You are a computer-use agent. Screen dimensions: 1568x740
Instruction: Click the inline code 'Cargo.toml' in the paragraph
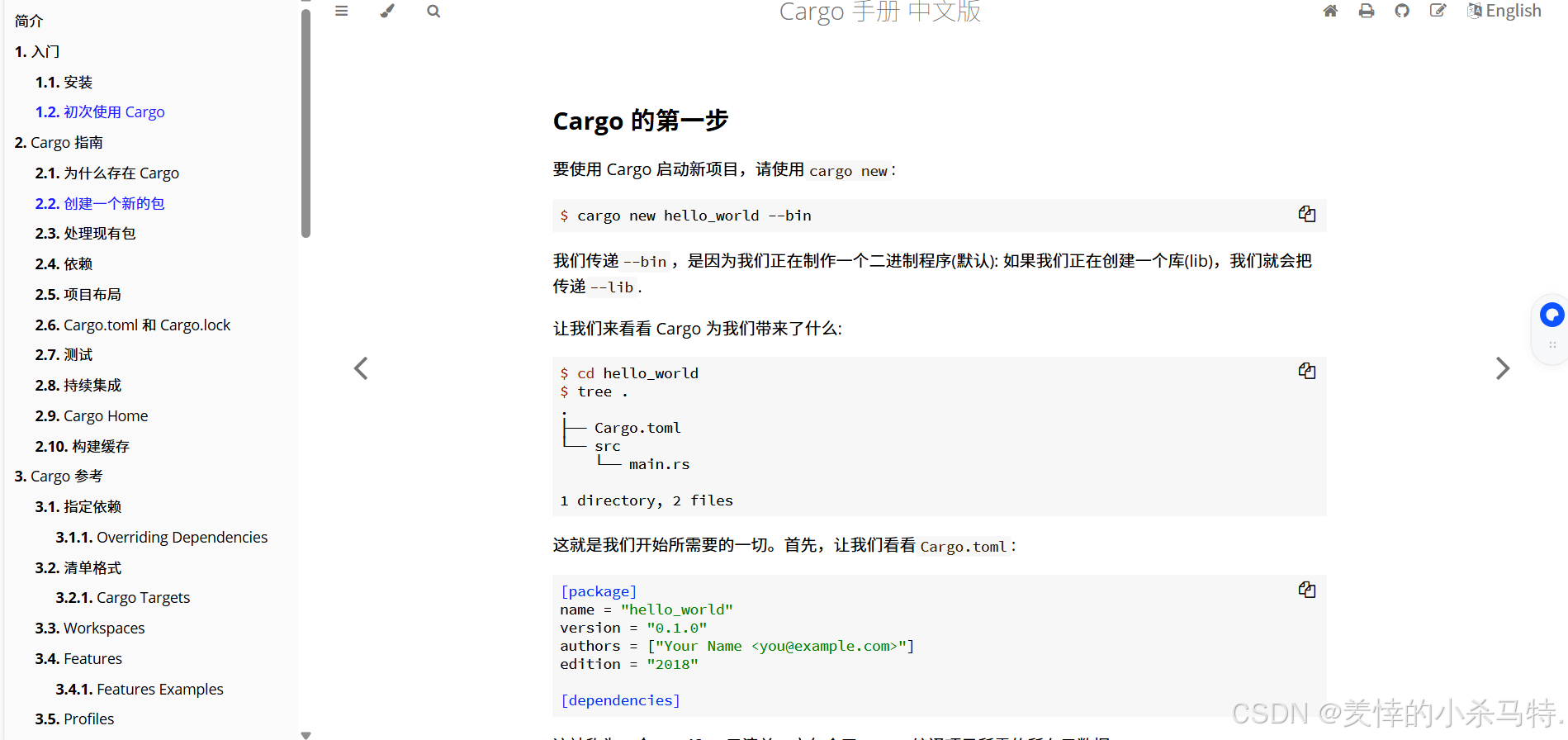coord(964,547)
